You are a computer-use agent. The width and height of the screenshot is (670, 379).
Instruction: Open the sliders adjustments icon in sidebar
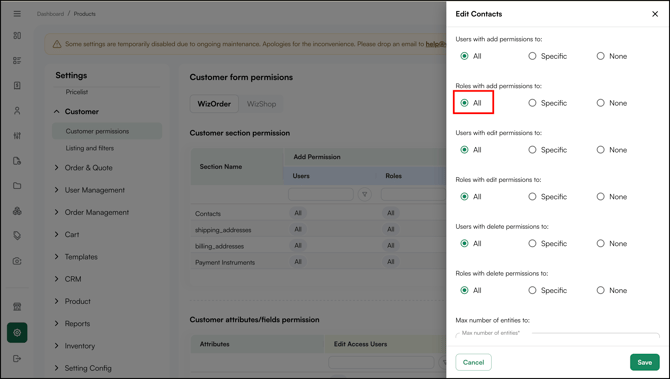coord(17,135)
